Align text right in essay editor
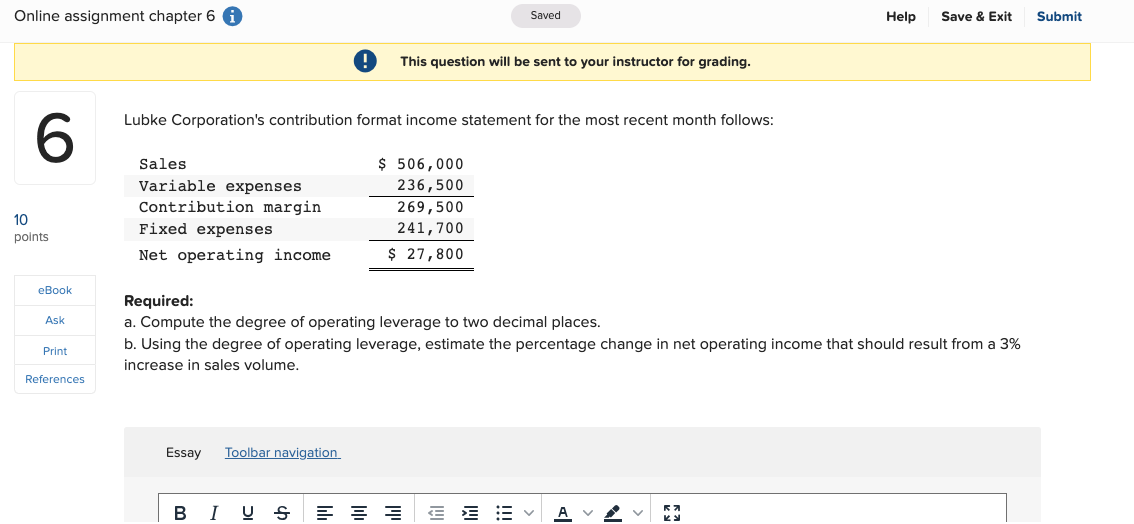The width and height of the screenshot is (1134, 524). click(393, 513)
